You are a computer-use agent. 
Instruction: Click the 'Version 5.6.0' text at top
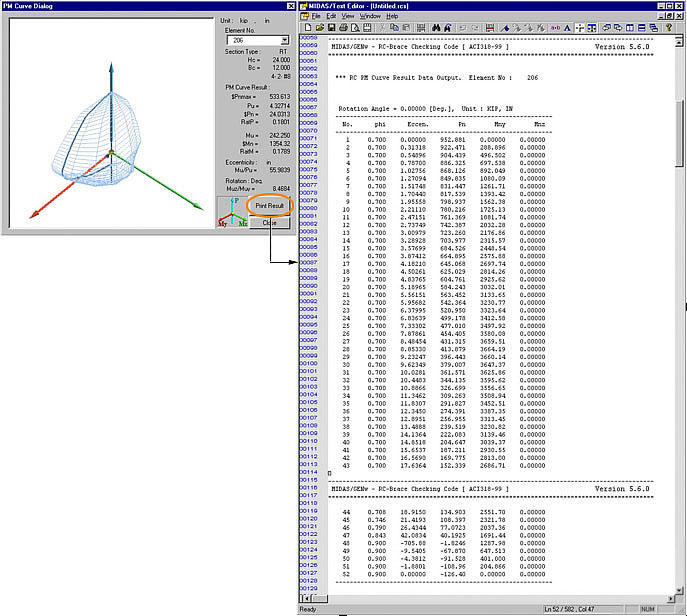click(622, 46)
